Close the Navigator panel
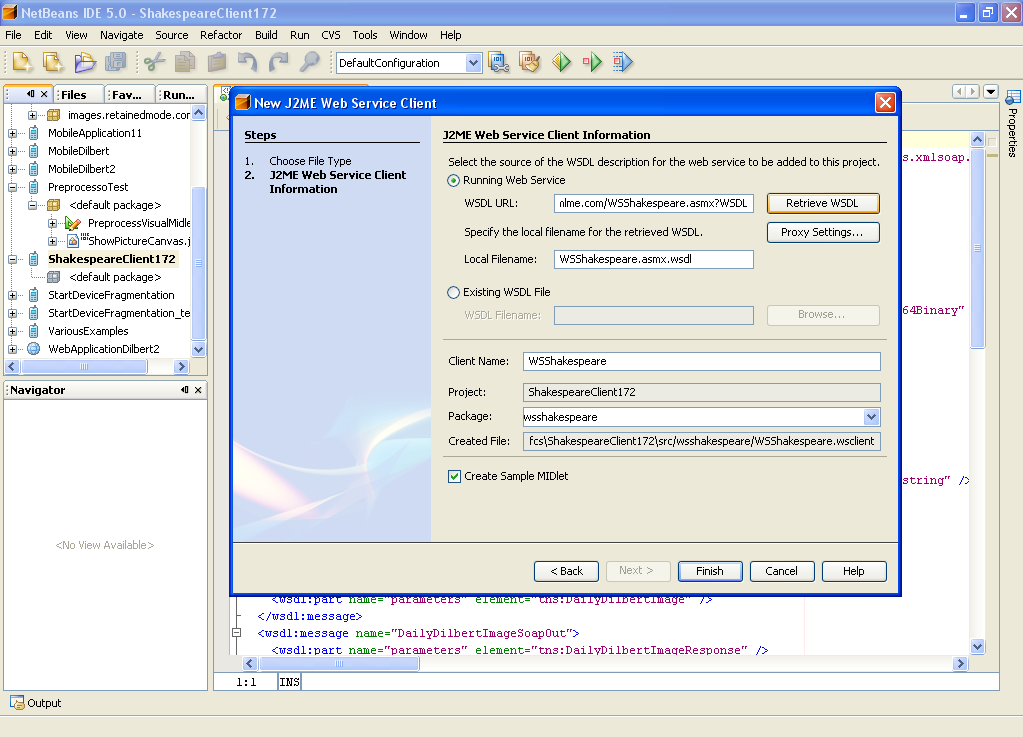Screen dimensions: 1023x737 [198, 390]
